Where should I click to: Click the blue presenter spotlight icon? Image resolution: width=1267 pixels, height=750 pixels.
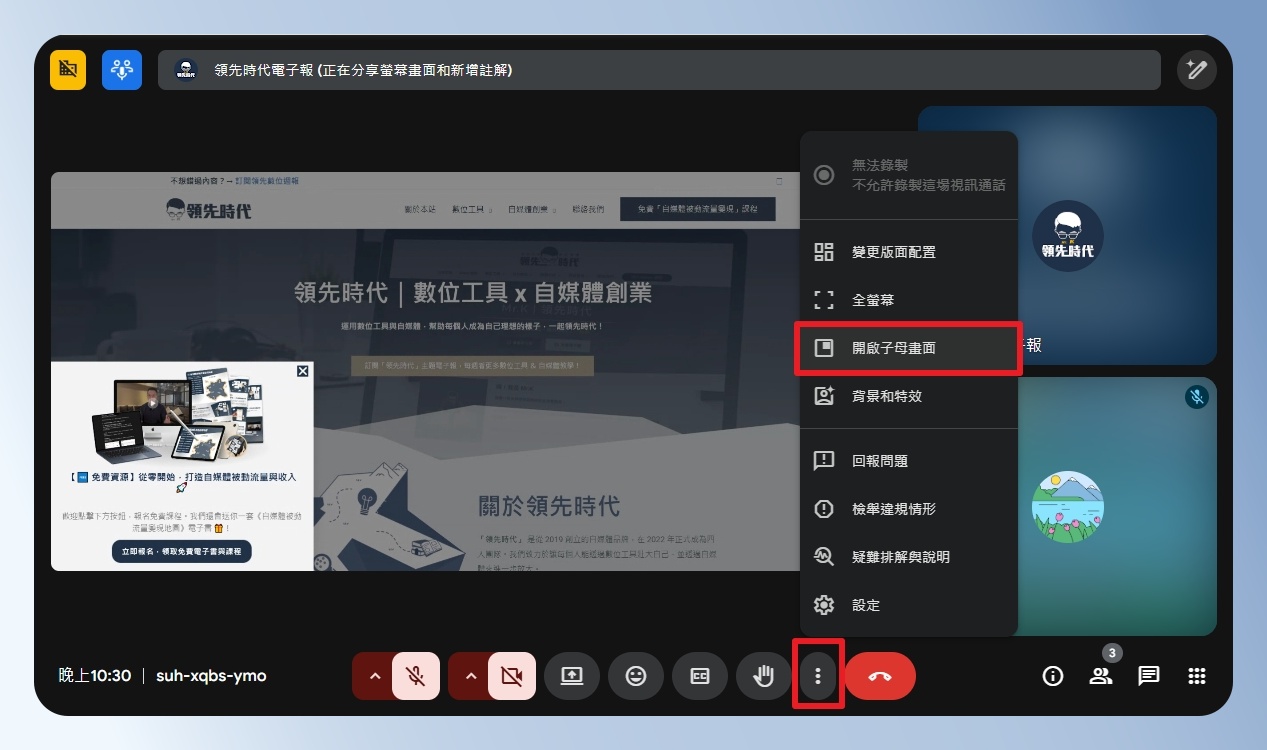[122, 70]
